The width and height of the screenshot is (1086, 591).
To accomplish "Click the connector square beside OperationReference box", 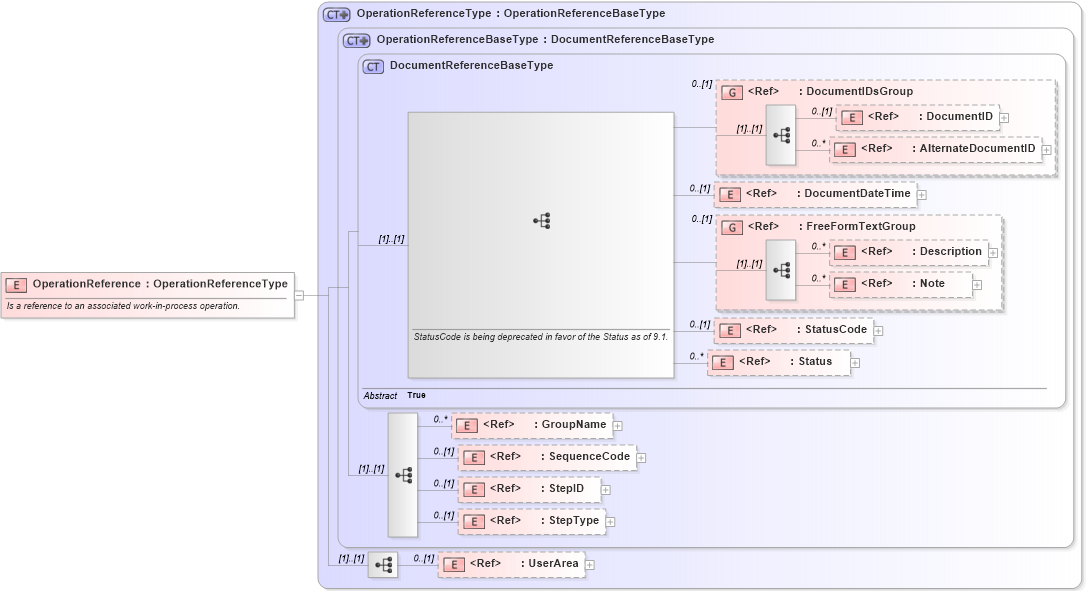I will pos(301,294).
